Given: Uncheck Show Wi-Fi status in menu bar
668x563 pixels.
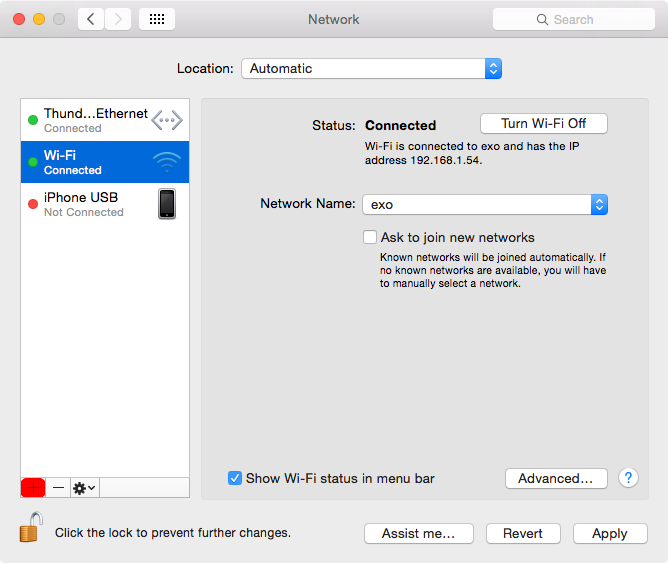Looking at the screenshot, I should point(235,478).
